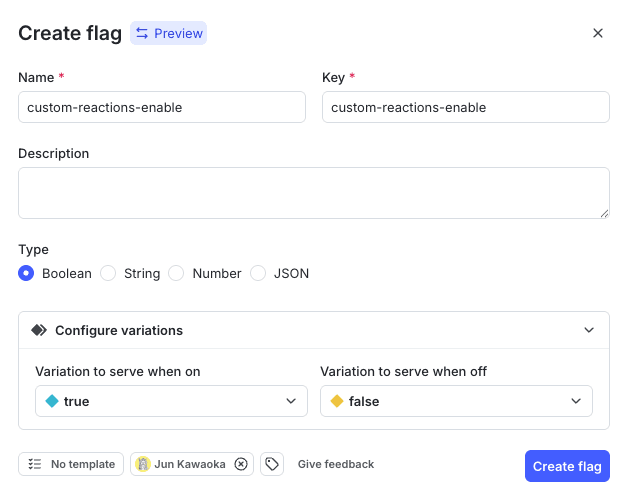Click the Create flag button

(567, 466)
